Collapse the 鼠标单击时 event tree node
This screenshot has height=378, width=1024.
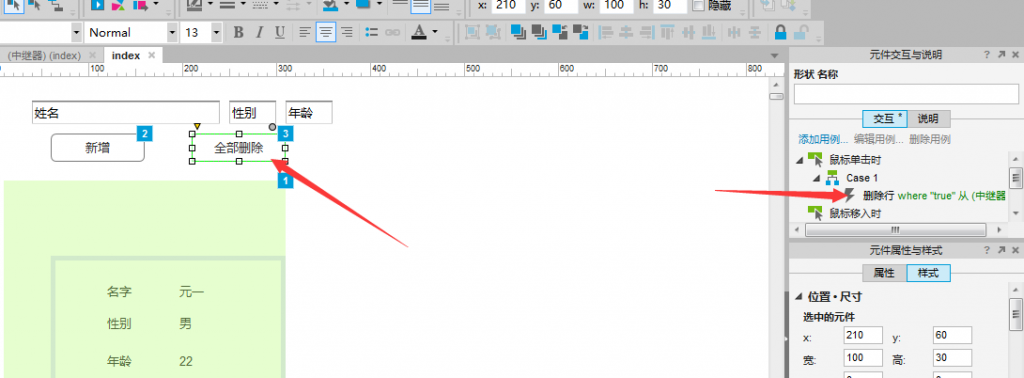coord(799,160)
